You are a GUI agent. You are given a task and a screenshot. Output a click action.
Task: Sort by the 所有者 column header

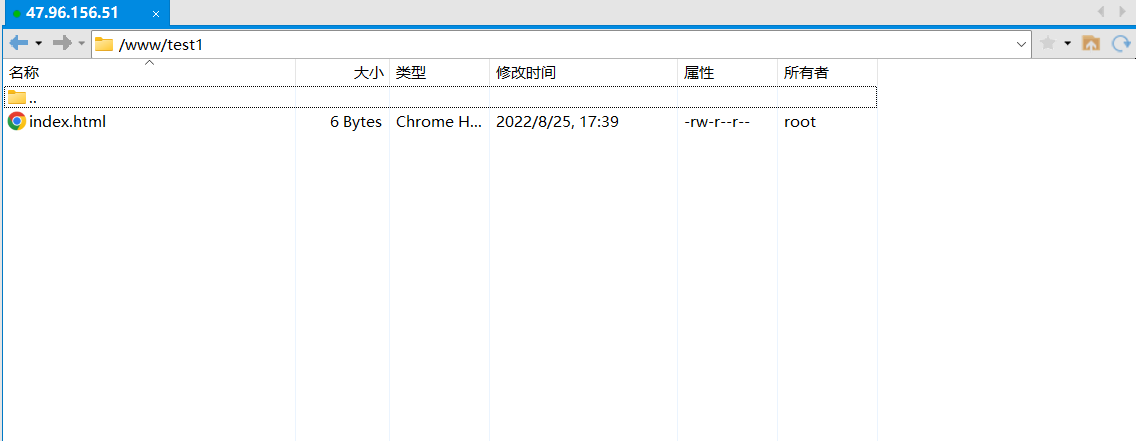click(x=827, y=72)
